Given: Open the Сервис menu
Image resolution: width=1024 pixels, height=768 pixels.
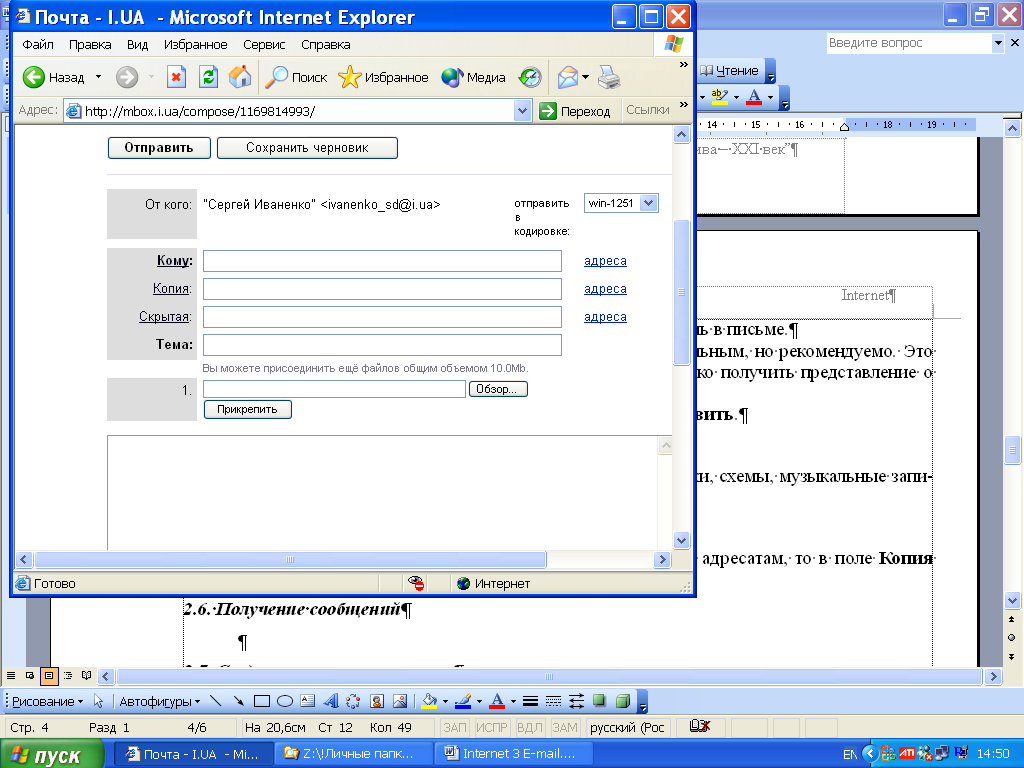Looking at the screenshot, I should click(264, 44).
